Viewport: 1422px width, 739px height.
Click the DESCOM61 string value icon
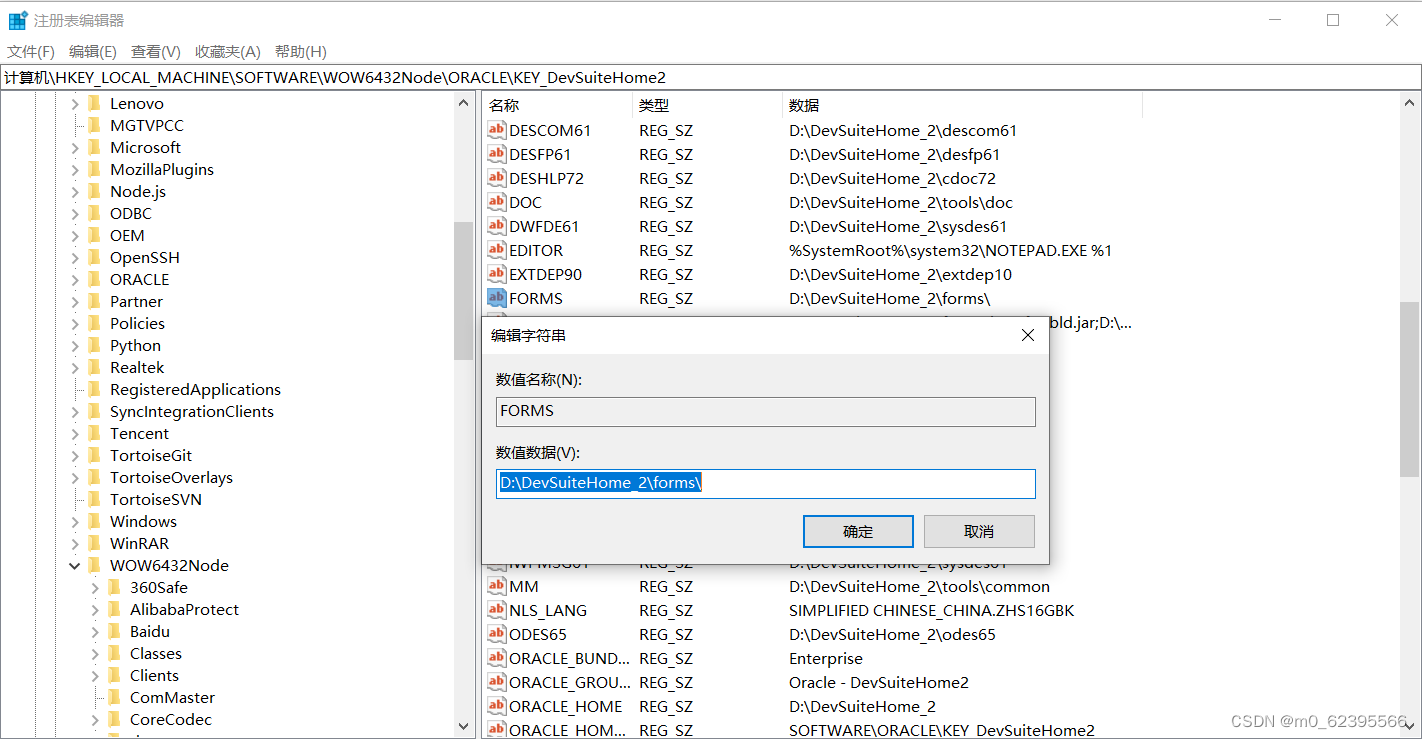(x=496, y=130)
